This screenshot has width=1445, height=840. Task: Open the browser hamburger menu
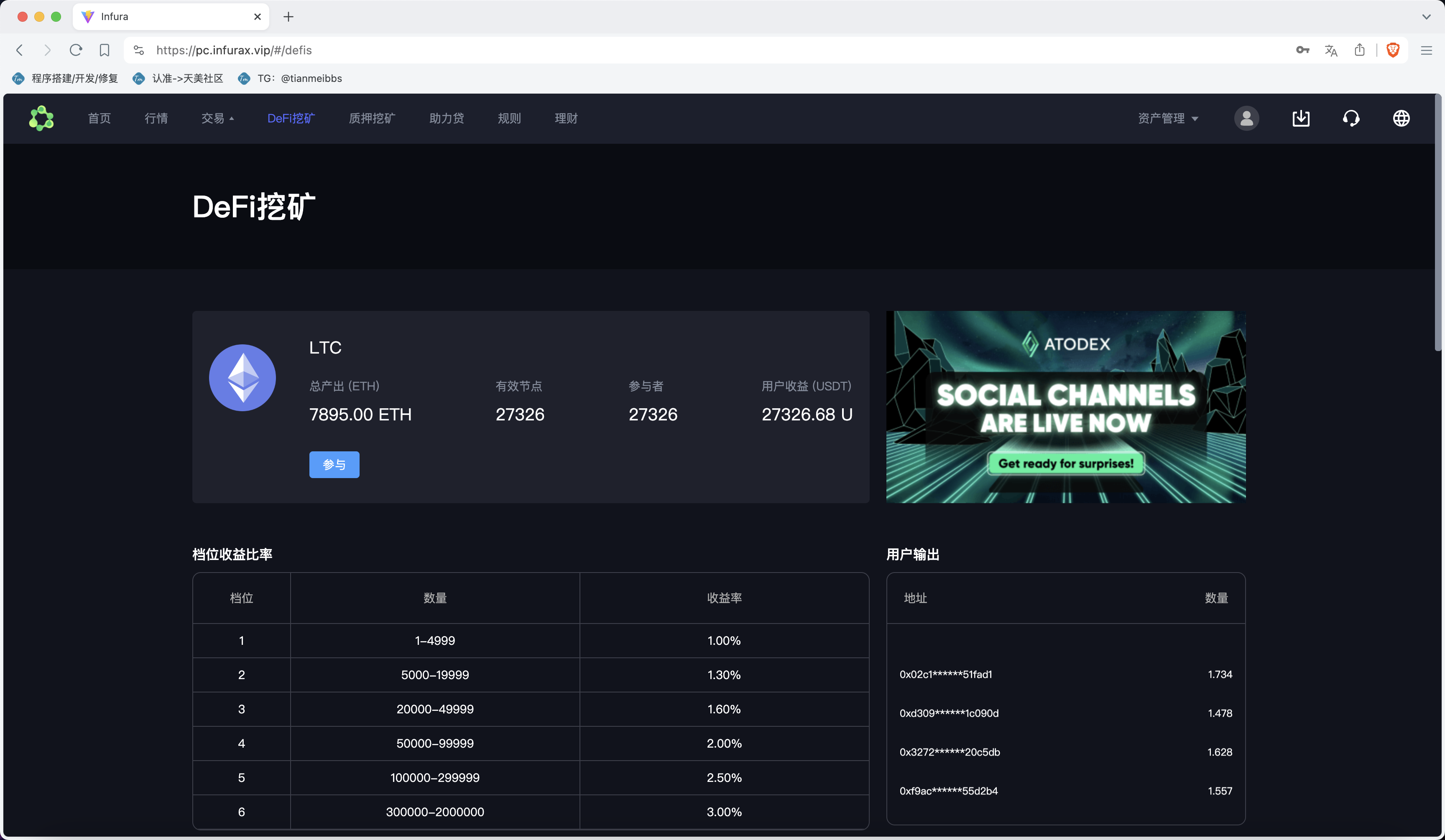(x=1426, y=51)
